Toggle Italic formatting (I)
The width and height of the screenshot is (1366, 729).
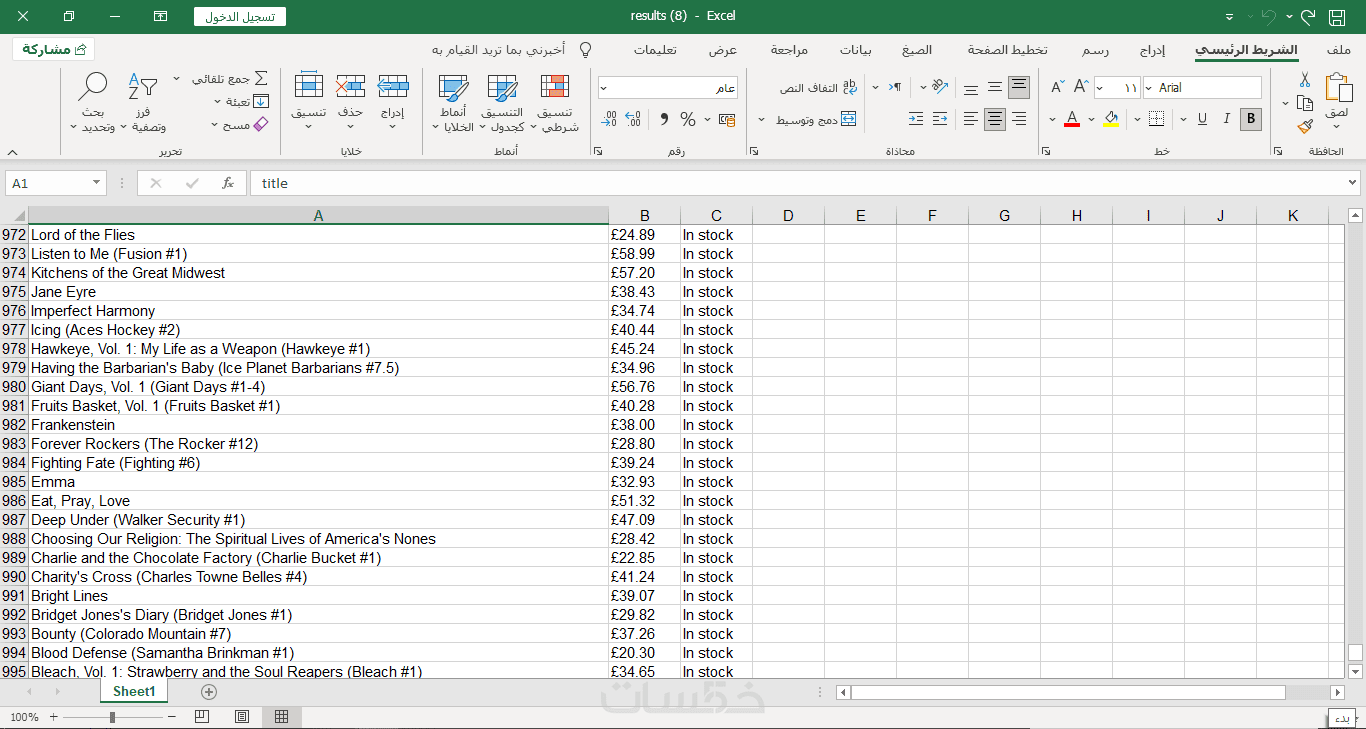click(x=1226, y=119)
